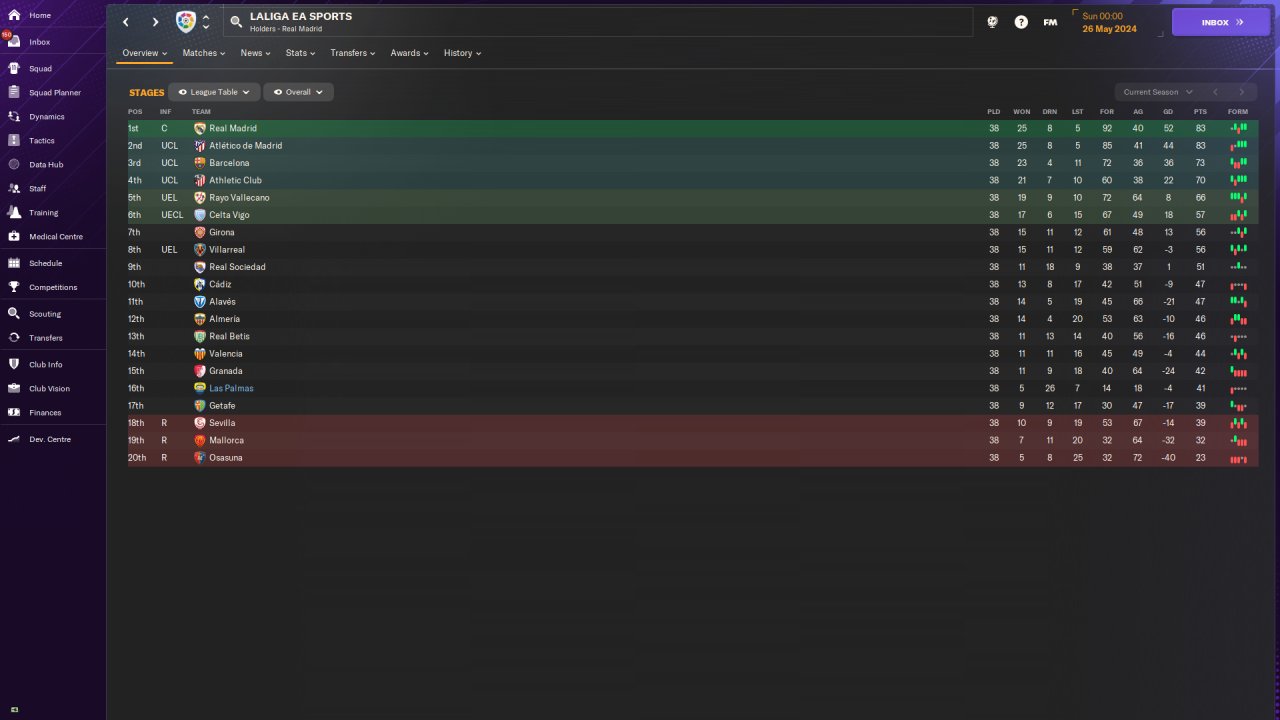Click the forward navigation arrow
Viewport: 1280px width, 720px height.
(155, 22)
